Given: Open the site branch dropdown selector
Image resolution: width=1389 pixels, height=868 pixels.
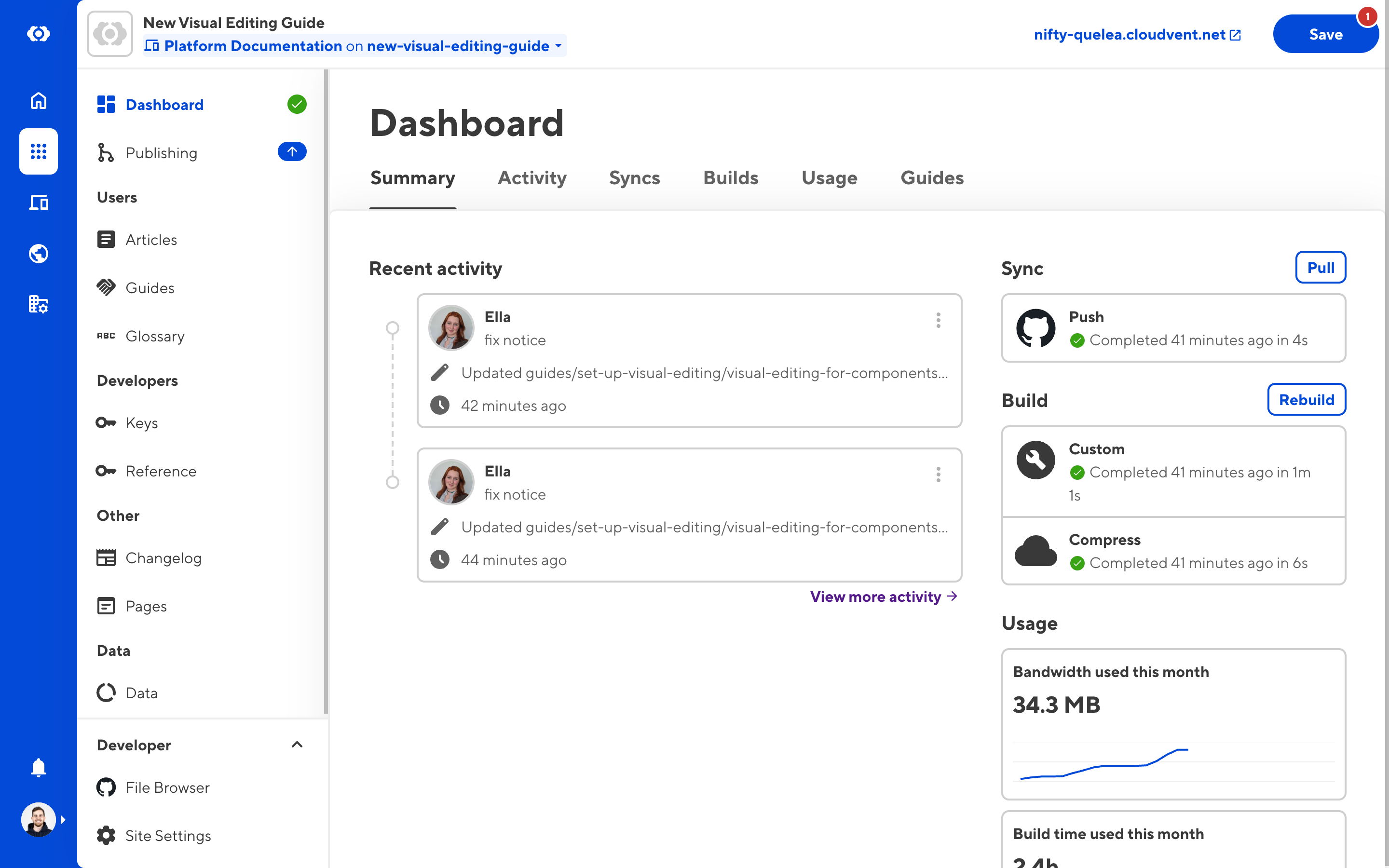Looking at the screenshot, I should point(354,46).
